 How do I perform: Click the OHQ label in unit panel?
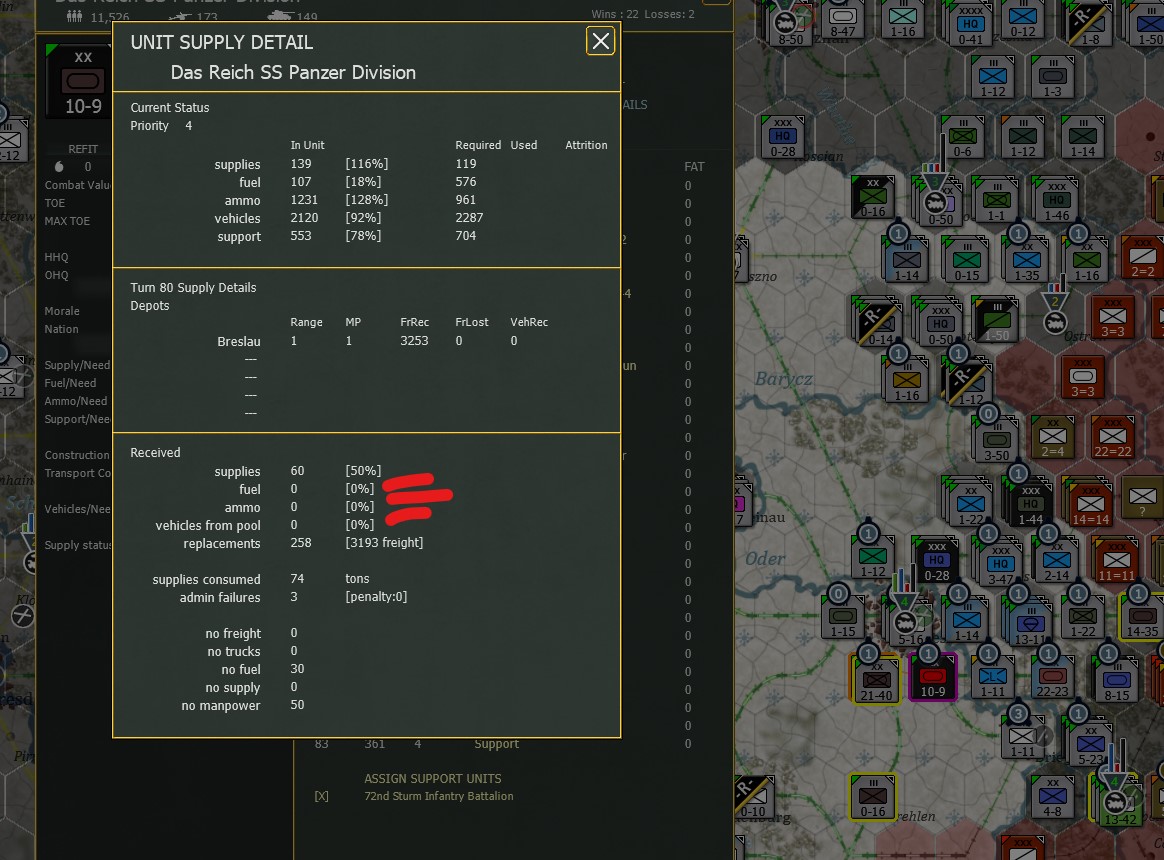pos(56,275)
